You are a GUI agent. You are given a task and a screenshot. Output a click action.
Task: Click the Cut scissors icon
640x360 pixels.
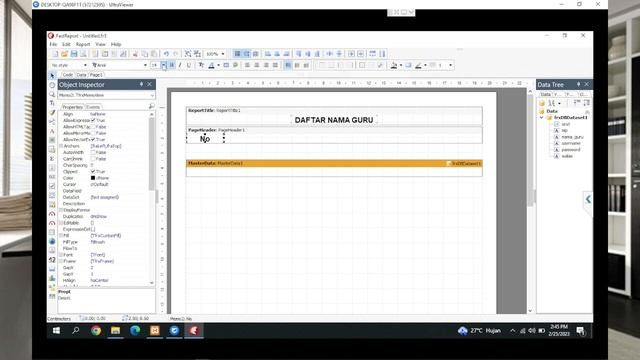tap(135, 54)
